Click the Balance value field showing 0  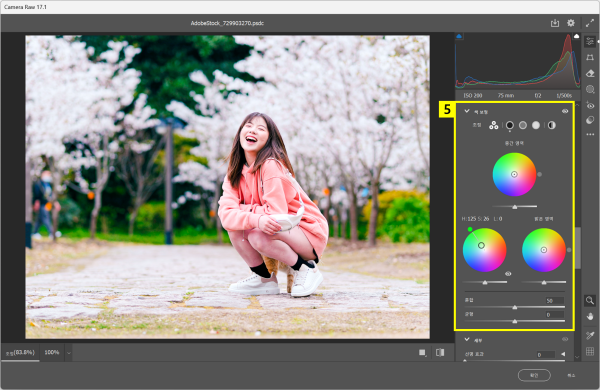554,315
